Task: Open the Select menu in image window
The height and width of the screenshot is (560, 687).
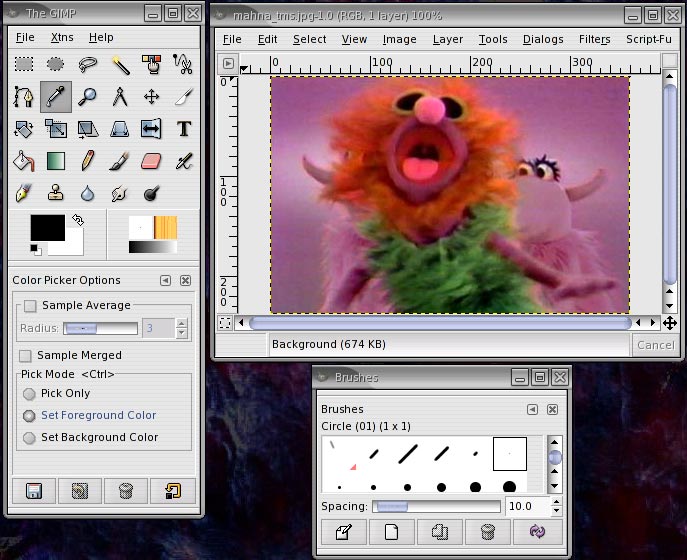Action: coord(310,39)
